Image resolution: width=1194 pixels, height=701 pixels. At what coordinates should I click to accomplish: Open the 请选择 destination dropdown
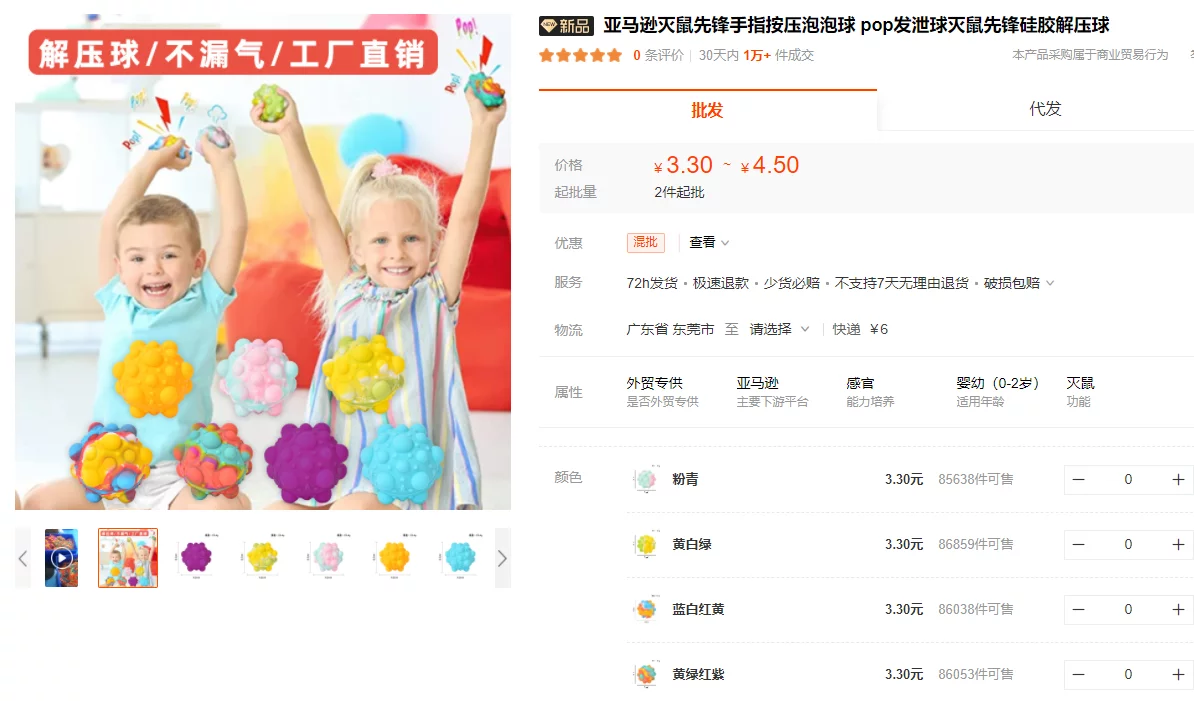778,329
